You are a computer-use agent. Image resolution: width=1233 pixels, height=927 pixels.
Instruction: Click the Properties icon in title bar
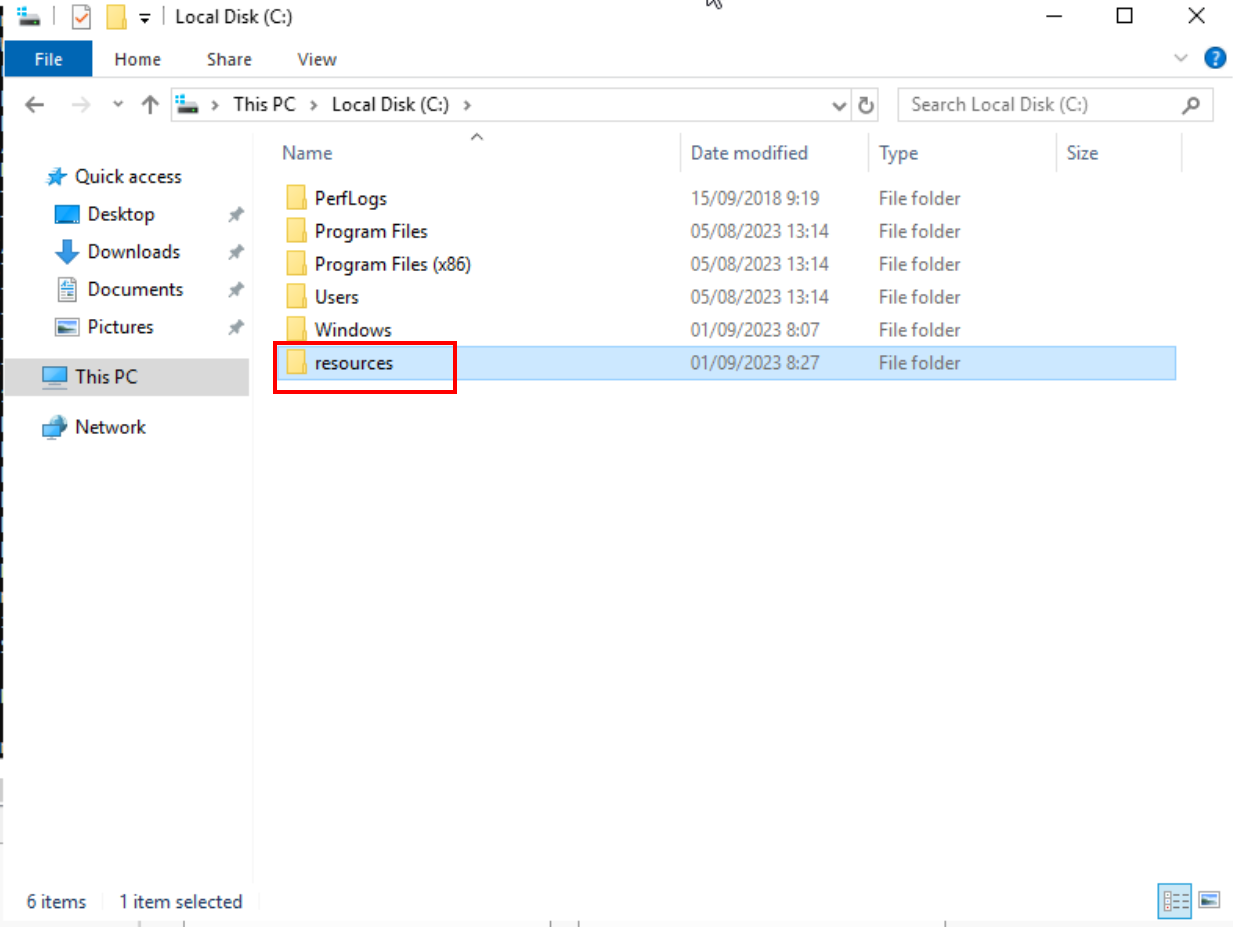point(82,17)
